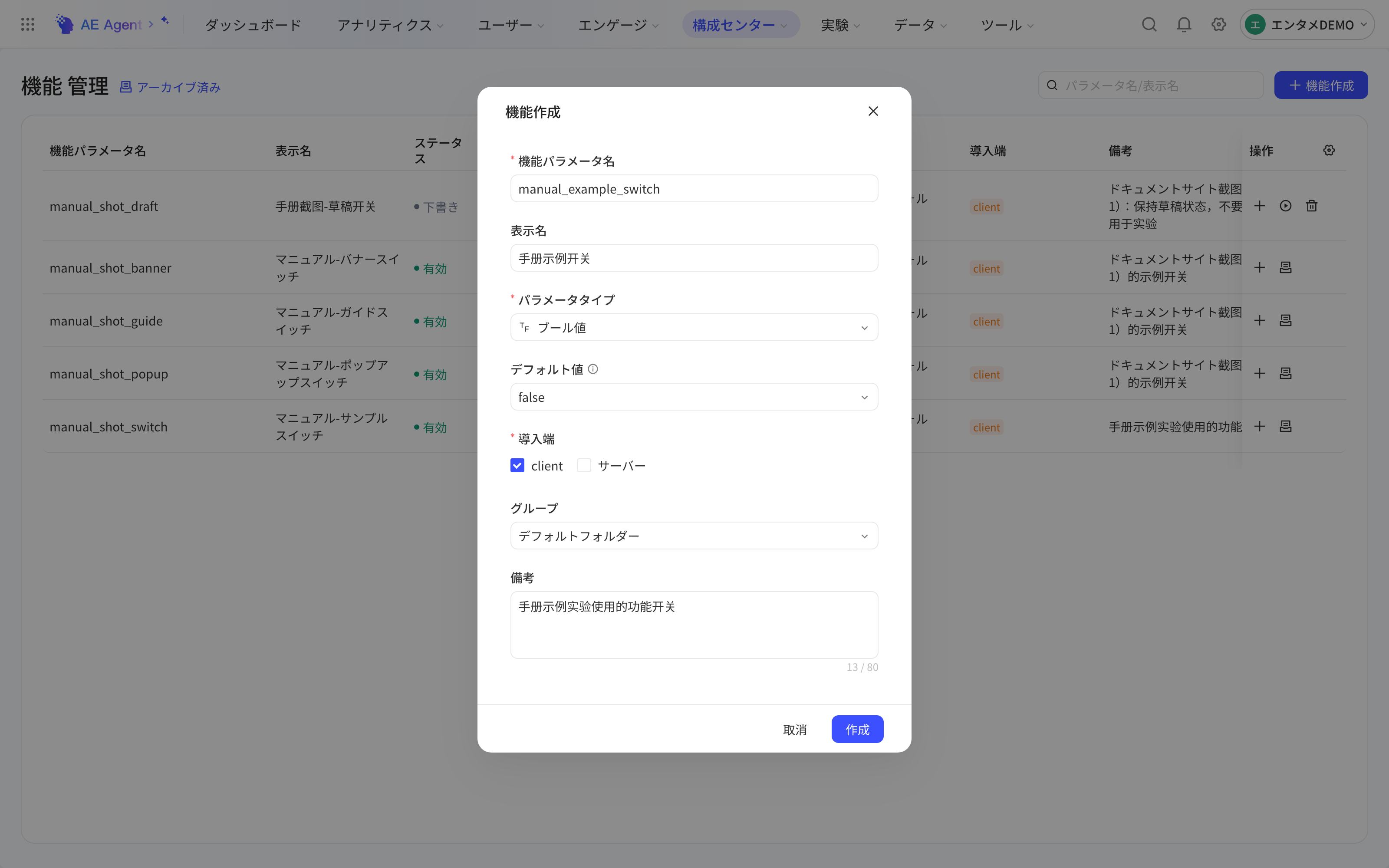Click the green user avatar icon

click(1255, 25)
